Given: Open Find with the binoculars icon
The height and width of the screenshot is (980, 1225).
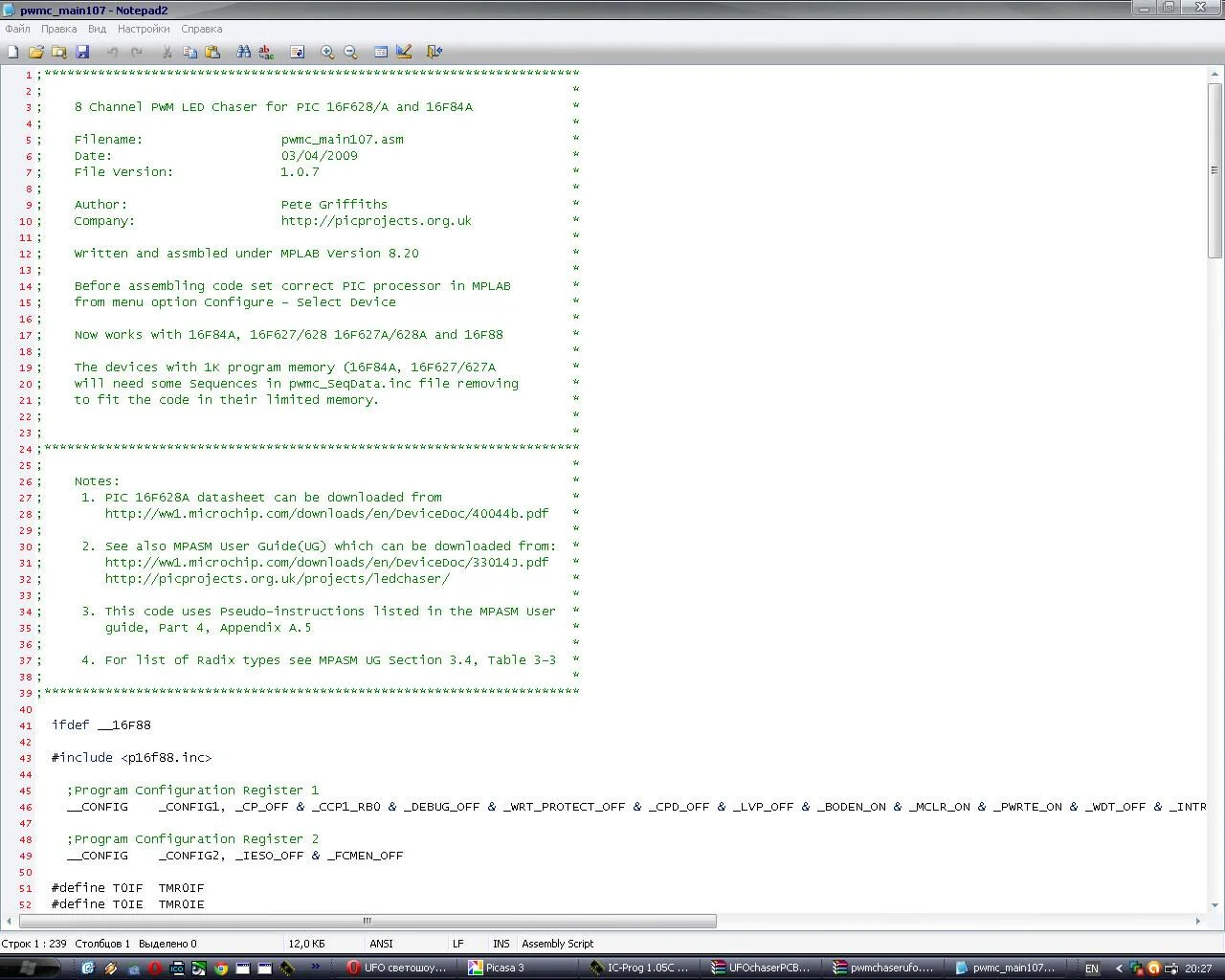Looking at the screenshot, I should 243,52.
